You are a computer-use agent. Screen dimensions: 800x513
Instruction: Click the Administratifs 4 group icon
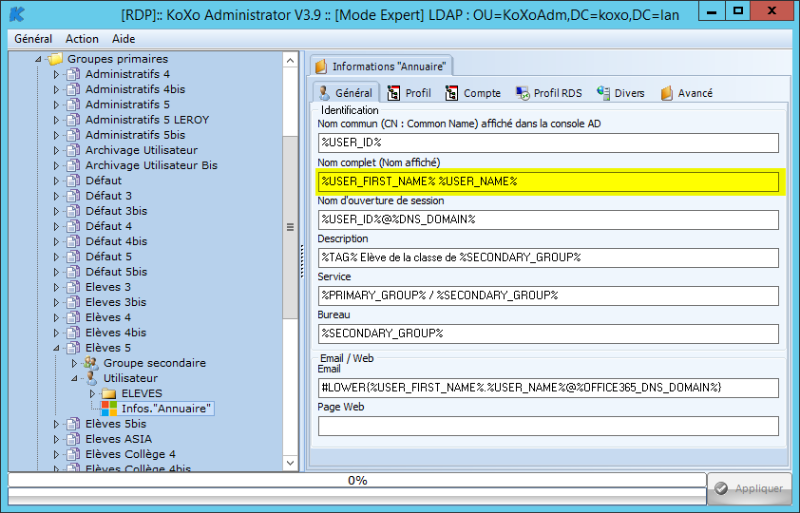[x=73, y=74]
